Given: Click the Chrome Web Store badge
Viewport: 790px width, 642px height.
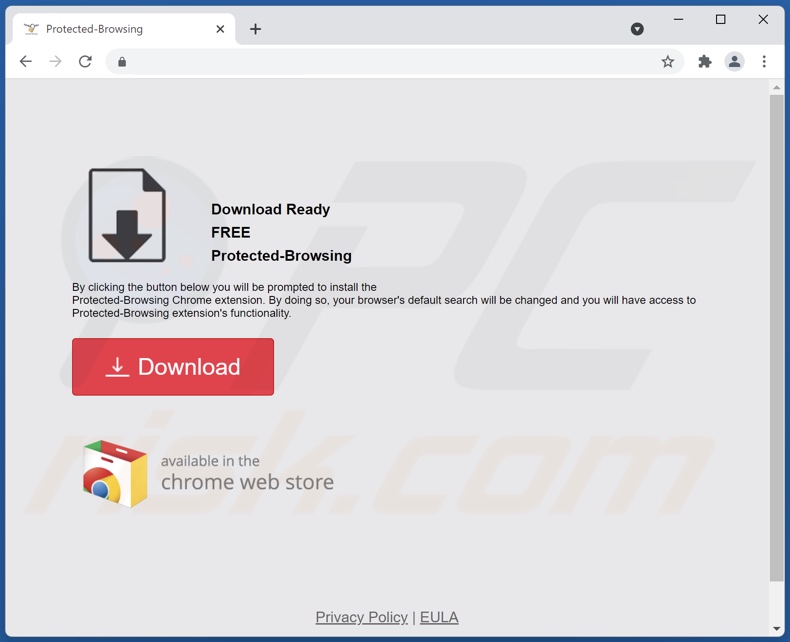Looking at the screenshot, I should click(208, 473).
